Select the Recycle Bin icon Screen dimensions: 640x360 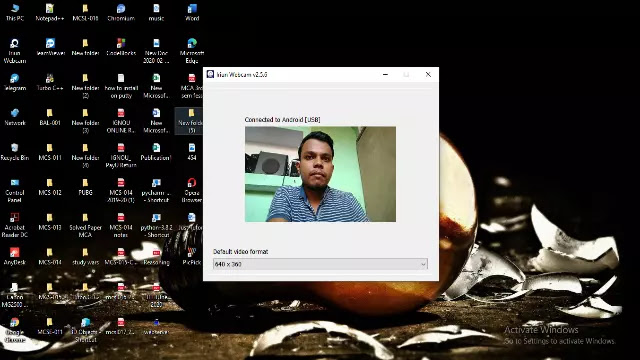[x=15, y=152]
